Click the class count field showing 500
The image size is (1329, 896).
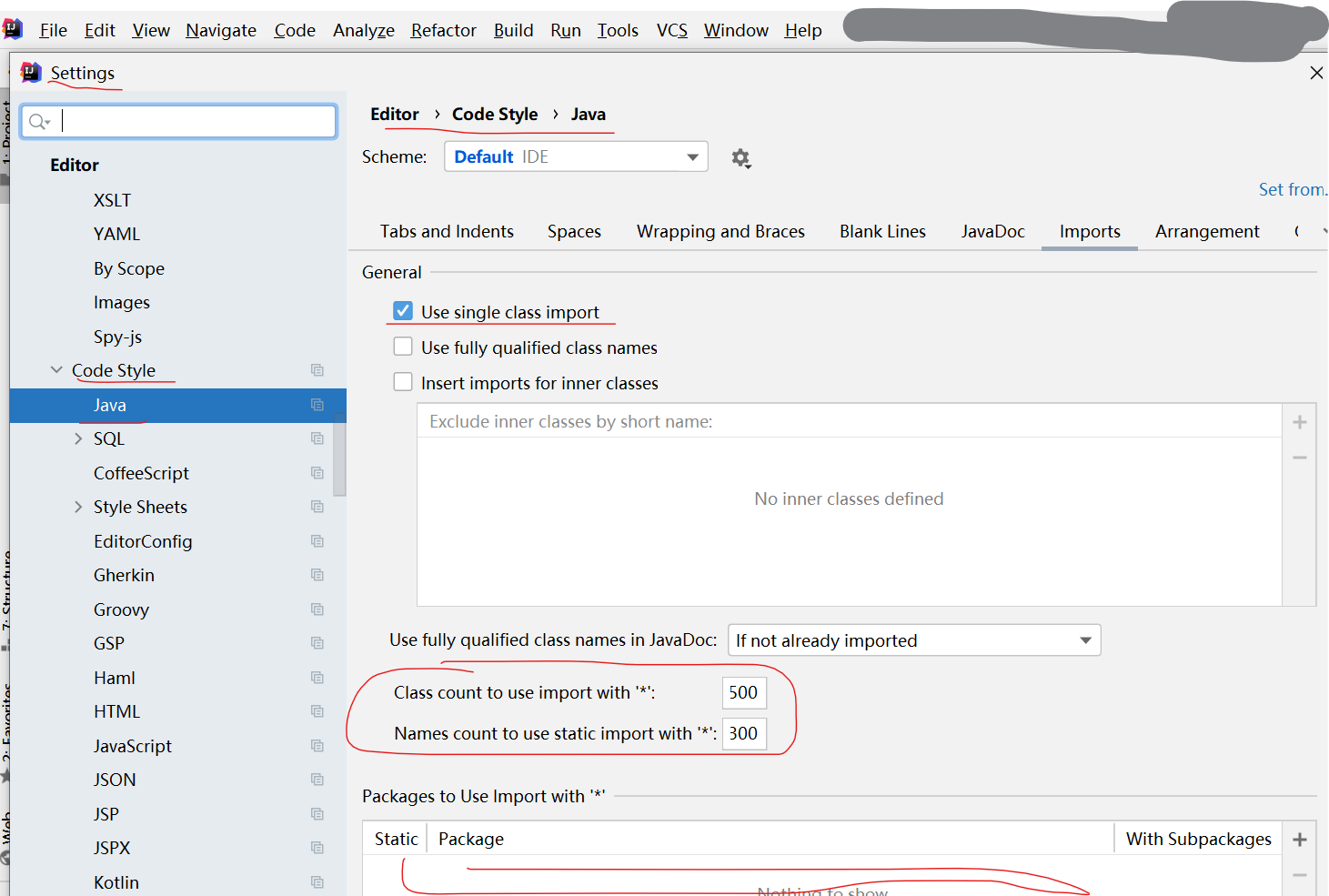(x=744, y=692)
